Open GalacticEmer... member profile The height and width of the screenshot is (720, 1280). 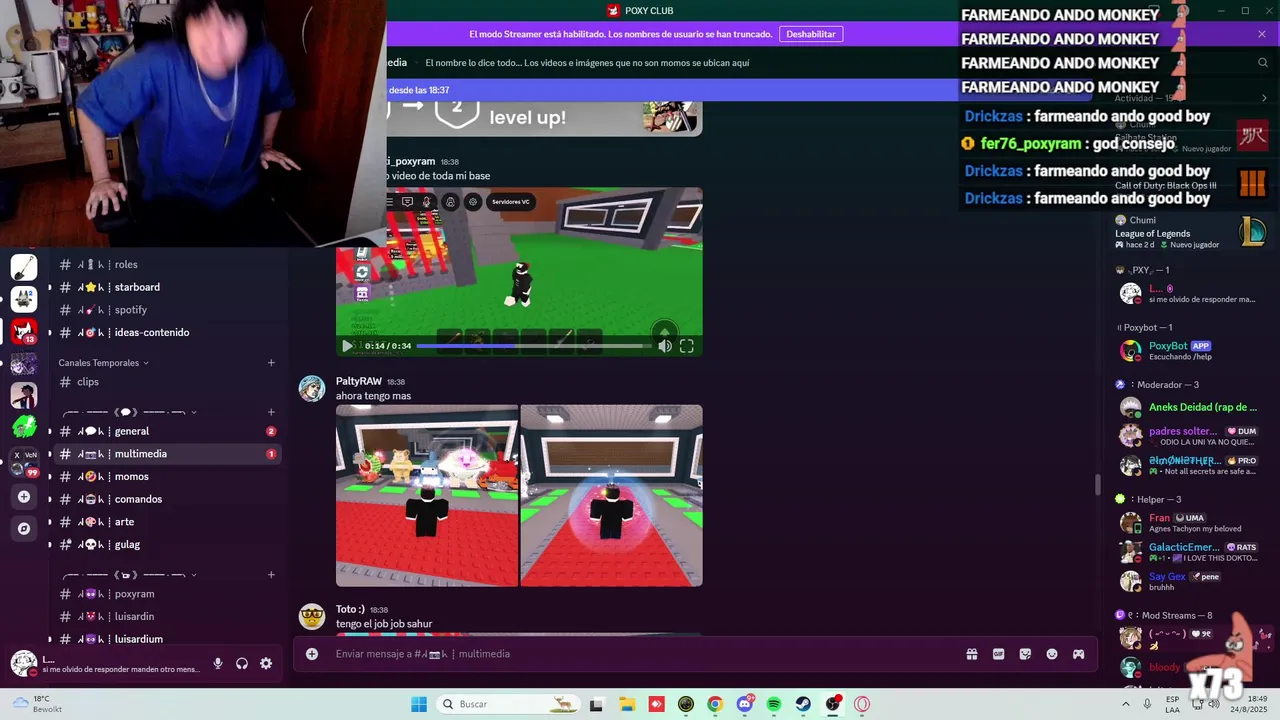1188,552
